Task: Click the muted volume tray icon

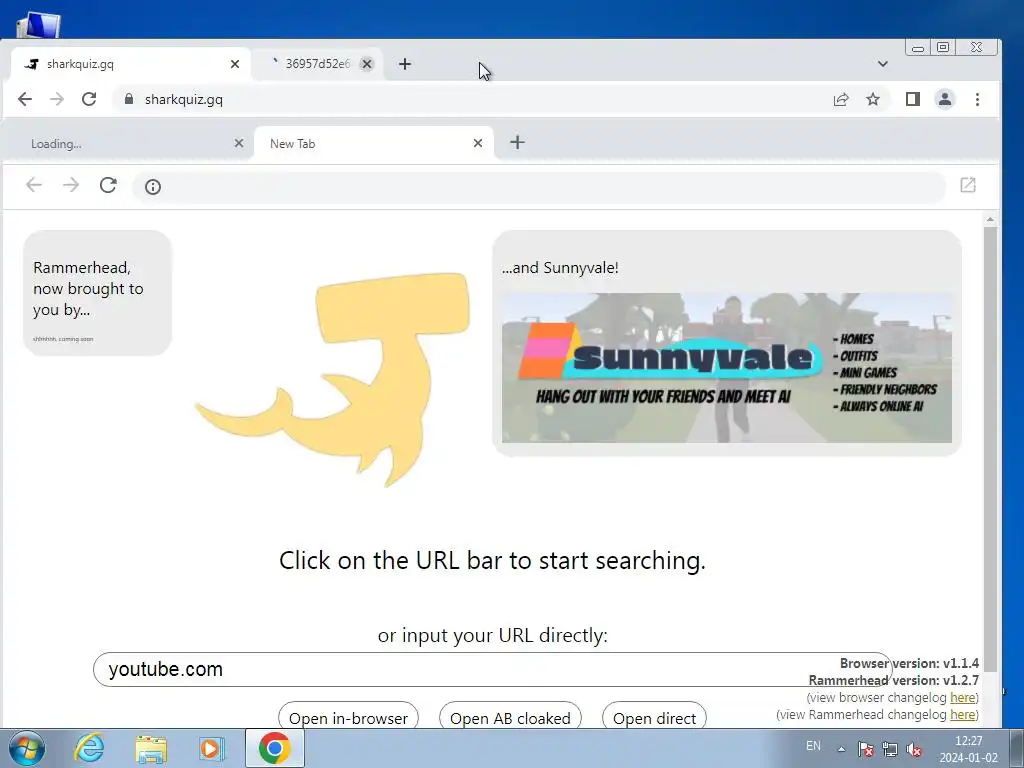Action: 914,749
